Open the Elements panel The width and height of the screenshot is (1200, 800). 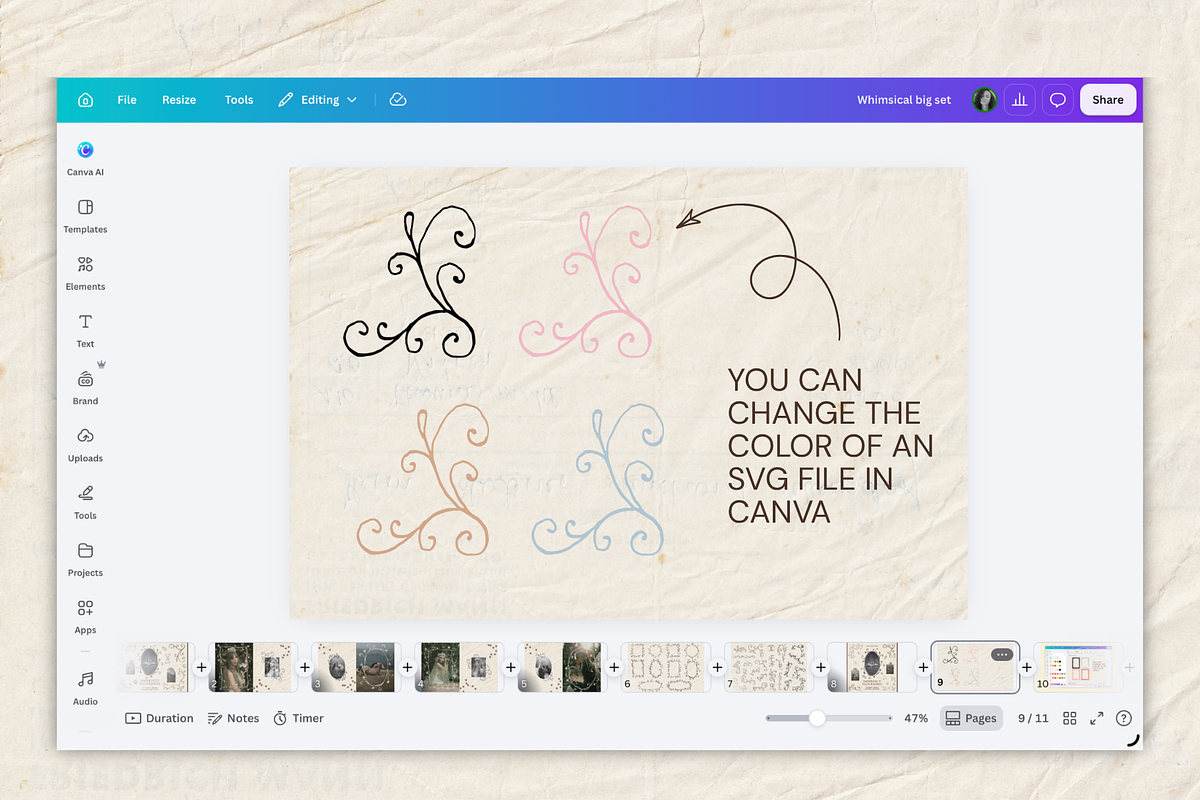[85, 273]
